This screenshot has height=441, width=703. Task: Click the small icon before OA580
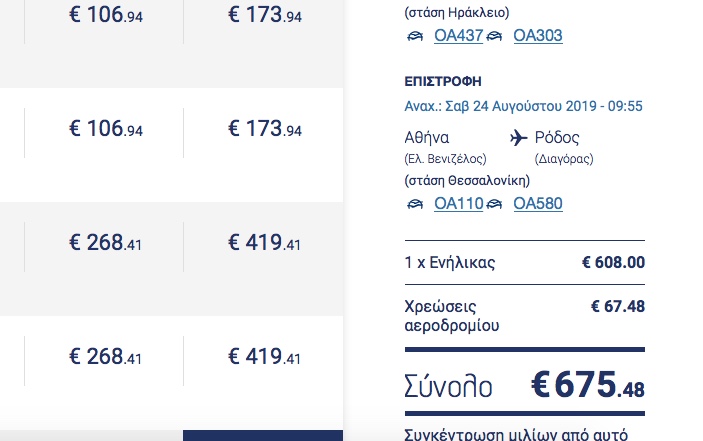[493, 205]
